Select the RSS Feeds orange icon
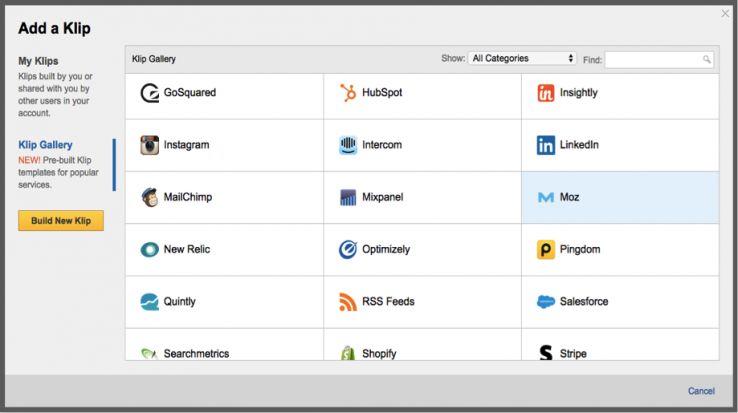Viewport: 738px width, 413px height. click(x=348, y=301)
